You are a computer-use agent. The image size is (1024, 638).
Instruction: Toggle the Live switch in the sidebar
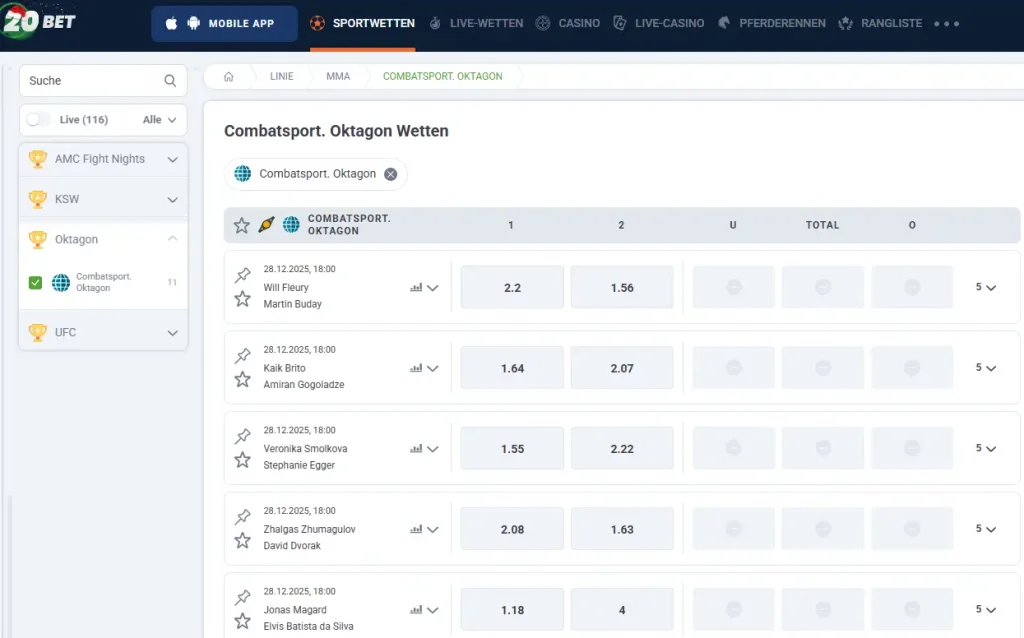coord(37,119)
